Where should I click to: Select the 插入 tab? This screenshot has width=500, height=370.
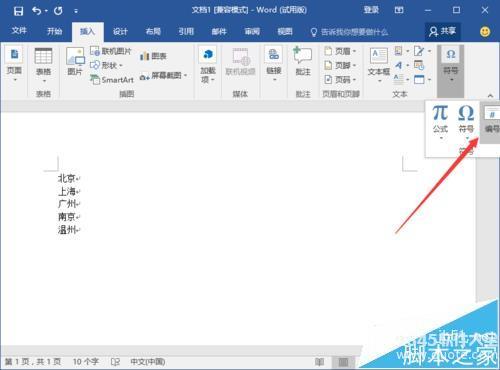coord(87,31)
